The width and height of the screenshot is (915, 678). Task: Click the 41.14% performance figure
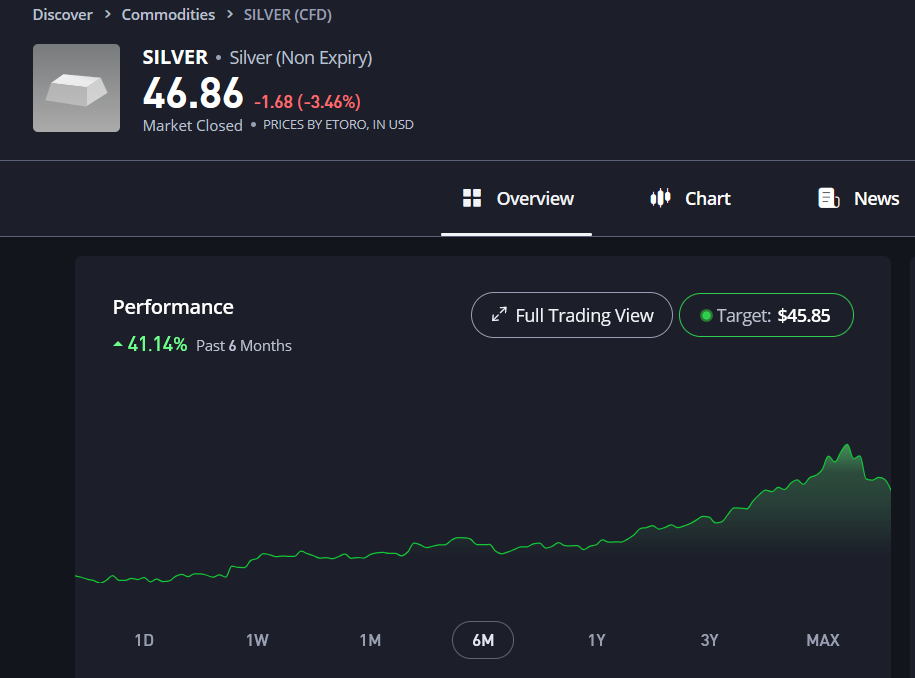pyautogui.click(x=158, y=344)
